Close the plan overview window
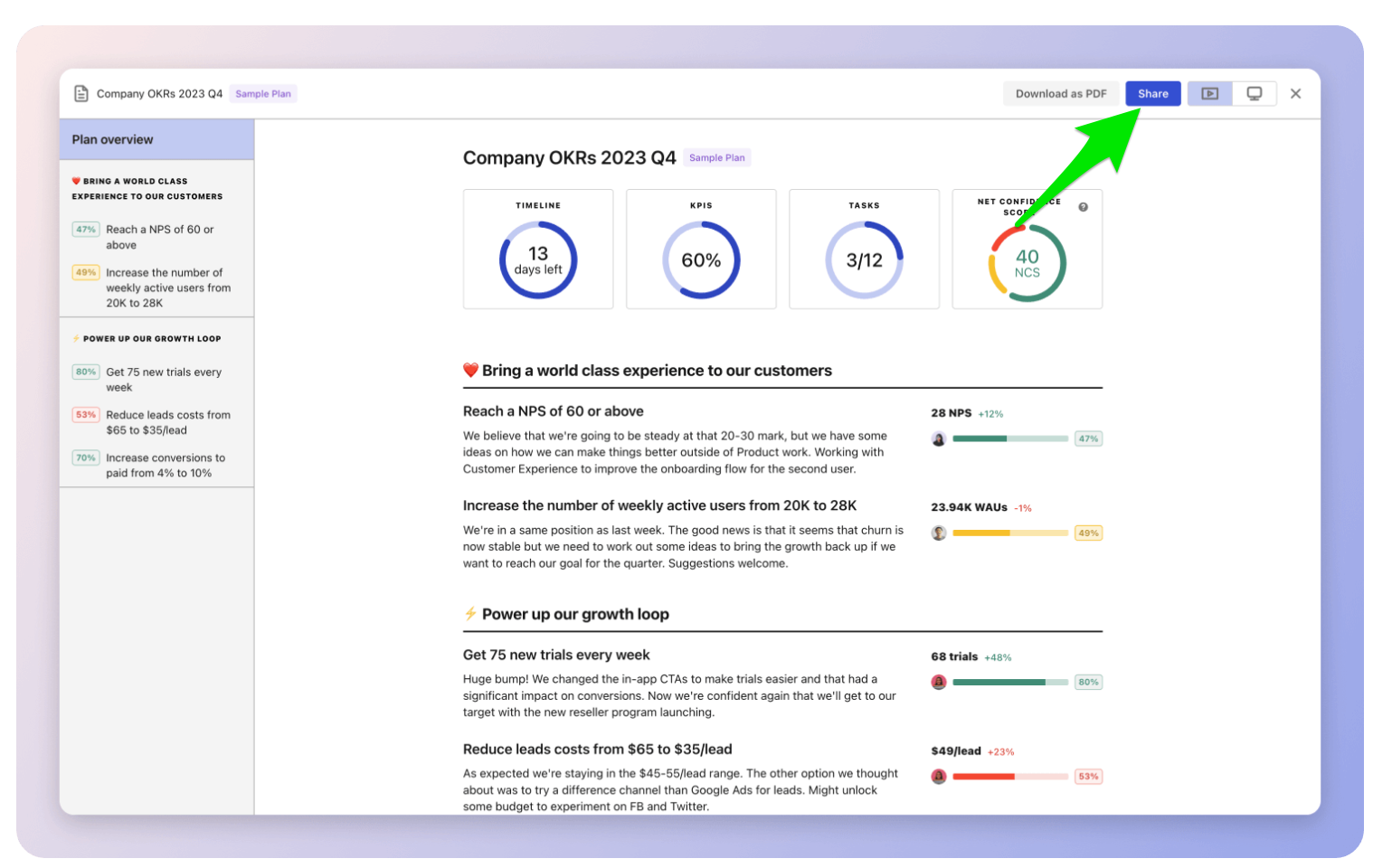Screen dimensions: 1373x868 click(1295, 94)
